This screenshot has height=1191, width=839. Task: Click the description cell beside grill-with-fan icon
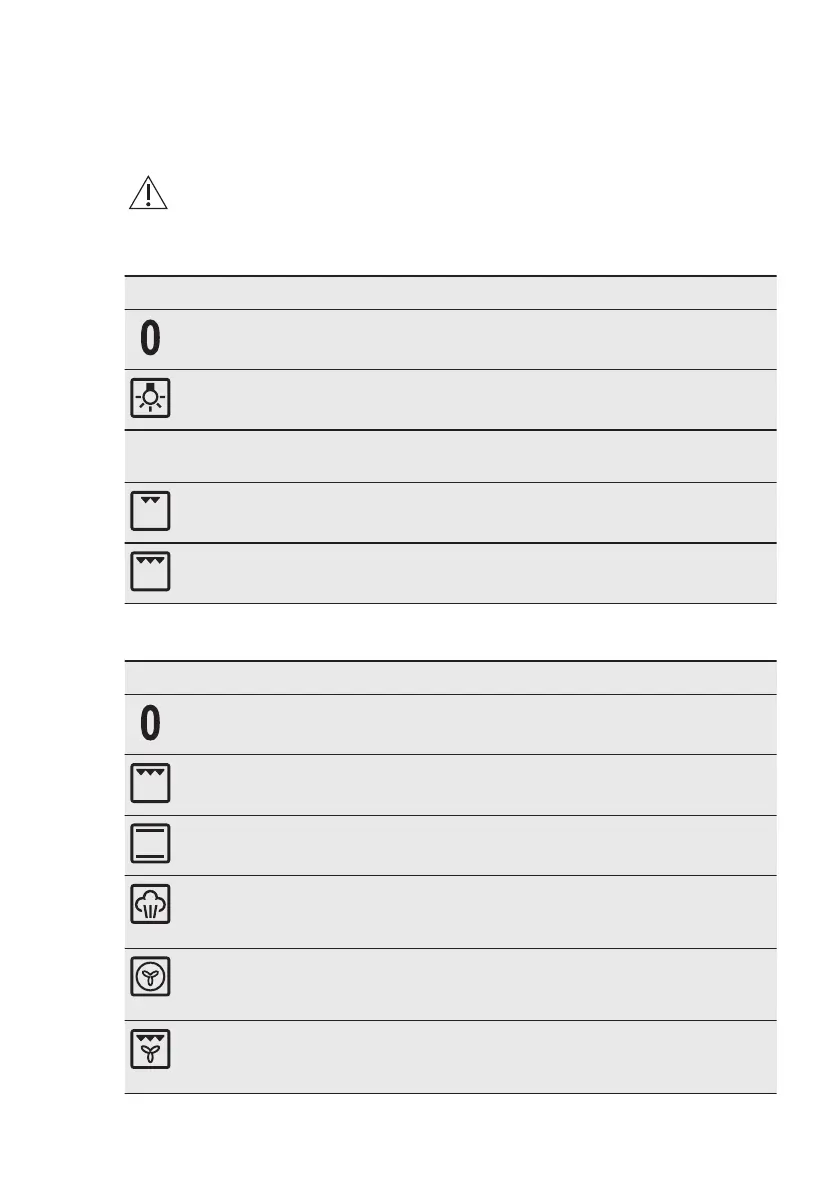pyautogui.click(x=477, y=1057)
